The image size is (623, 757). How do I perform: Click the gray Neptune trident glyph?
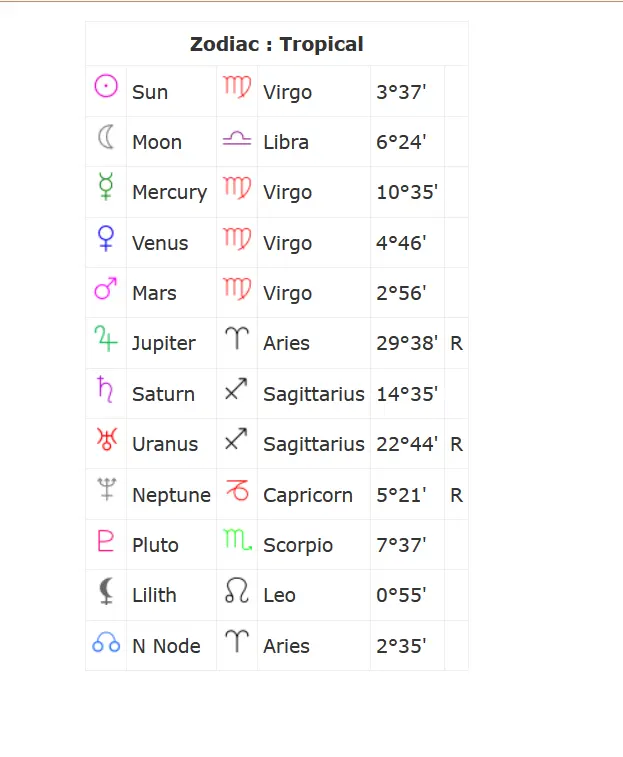click(107, 489)
